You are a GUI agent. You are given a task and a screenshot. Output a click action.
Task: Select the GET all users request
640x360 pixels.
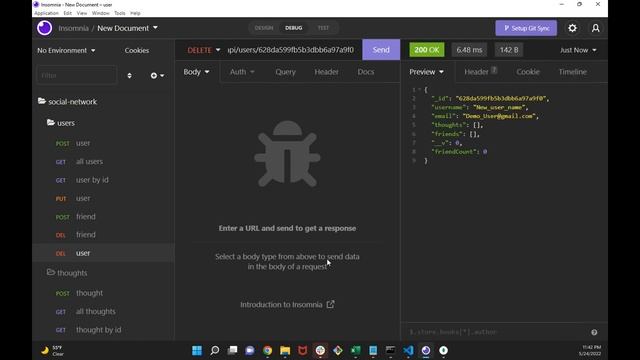click(103, 162)
